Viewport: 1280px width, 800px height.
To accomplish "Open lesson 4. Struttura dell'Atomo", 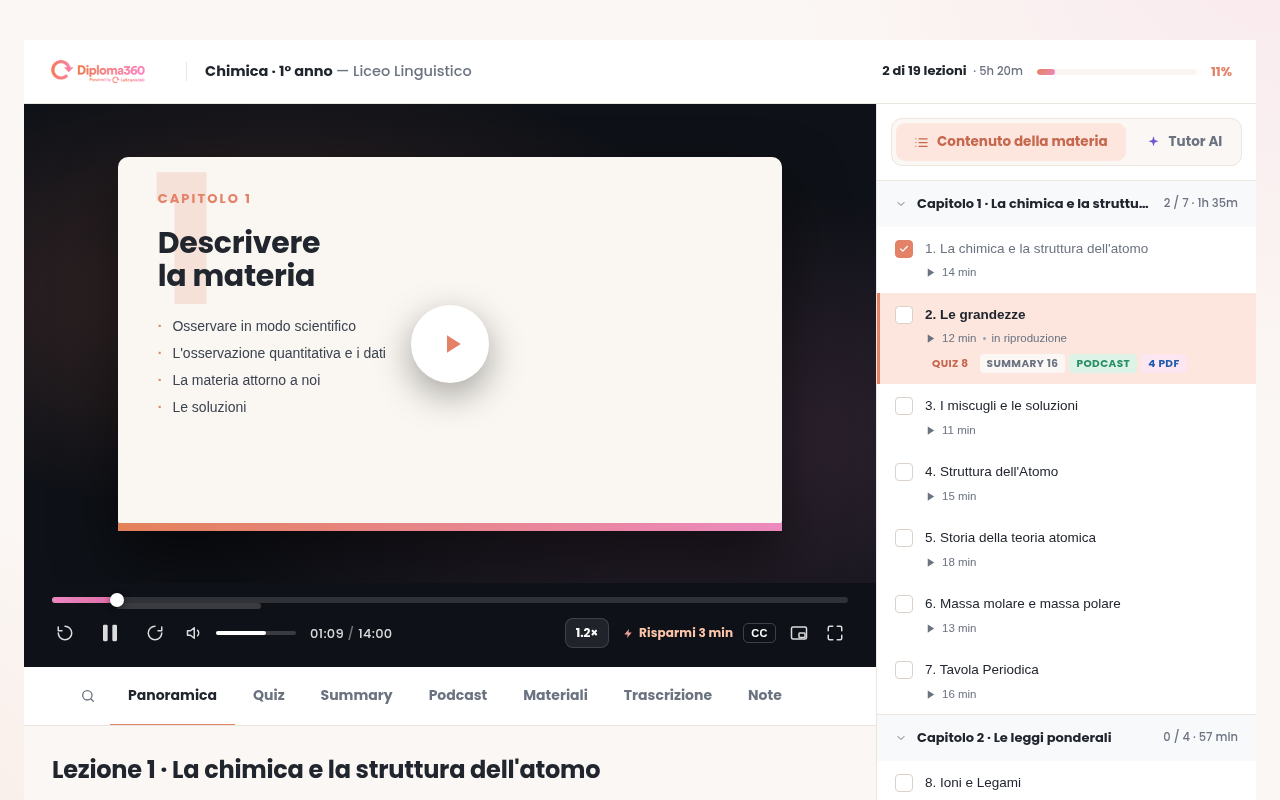I will pos(991,472).
